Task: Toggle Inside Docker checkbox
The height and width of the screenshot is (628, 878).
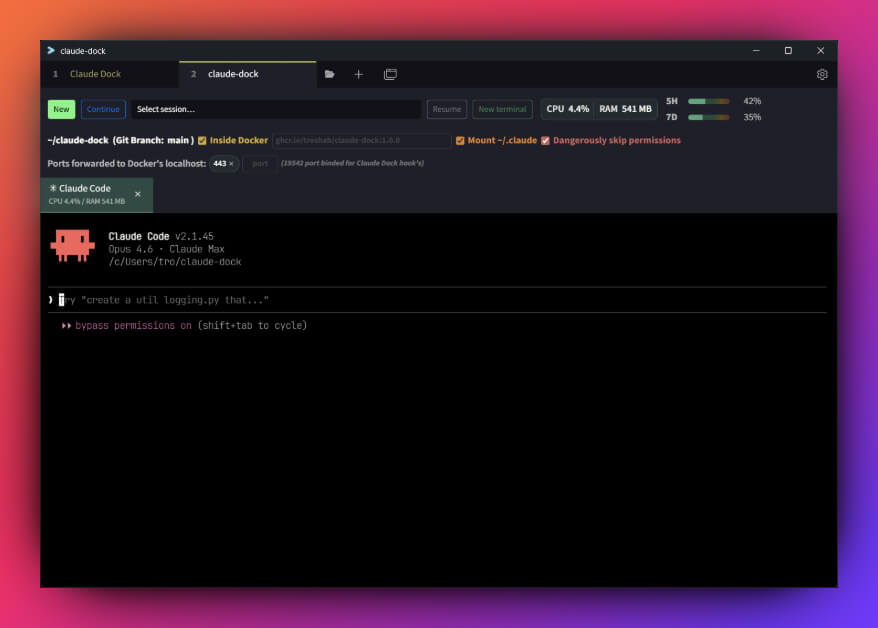Action: (202, 140)
